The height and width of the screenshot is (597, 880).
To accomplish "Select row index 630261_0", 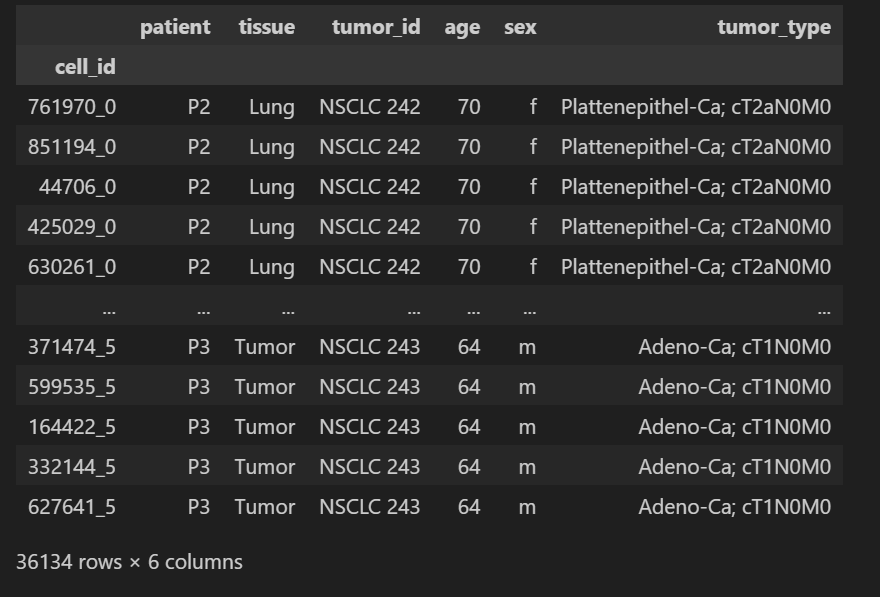I will click(x=72, y=267).
